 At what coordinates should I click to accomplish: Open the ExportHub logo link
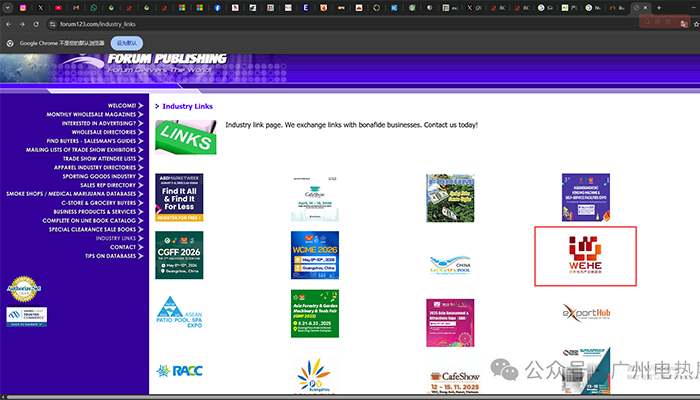(585, 314)
